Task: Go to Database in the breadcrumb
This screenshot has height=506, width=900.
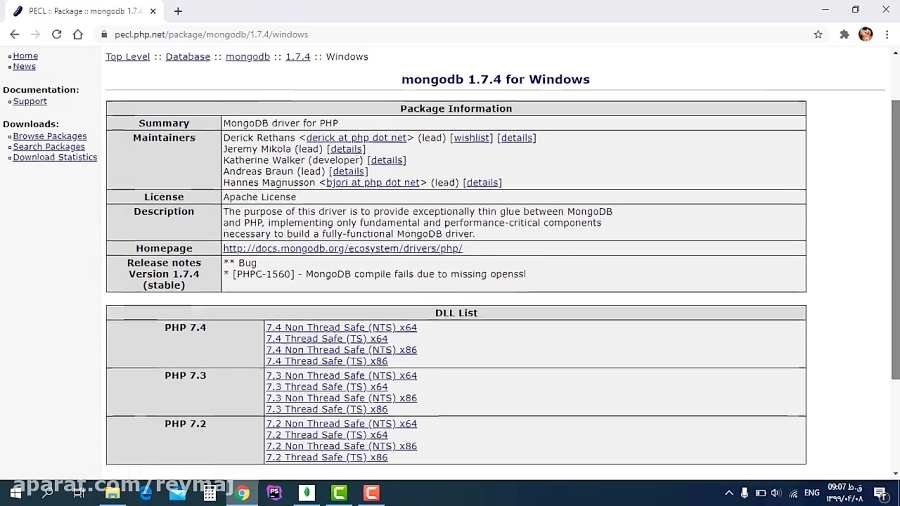Action: [x=188, y=57]
